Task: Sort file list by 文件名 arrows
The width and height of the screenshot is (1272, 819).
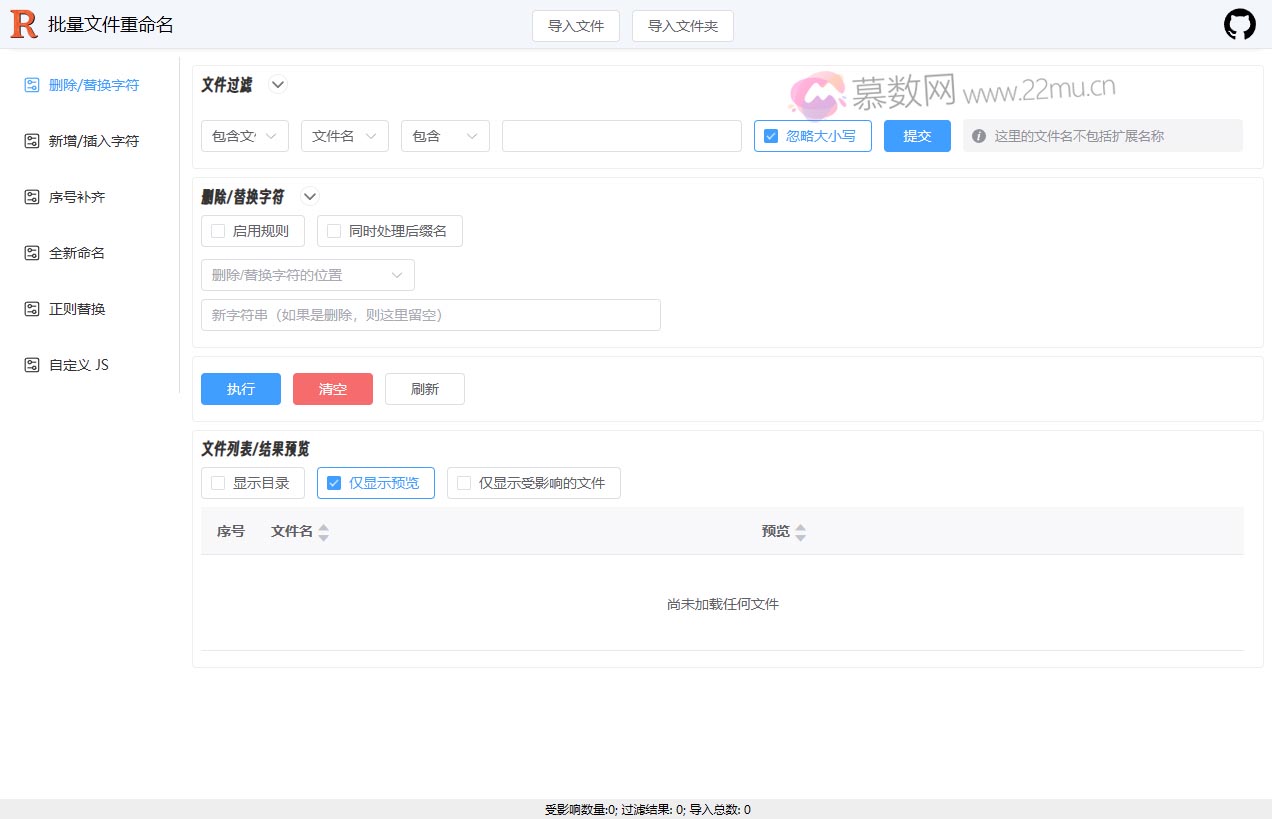Action: coord(323,532)
